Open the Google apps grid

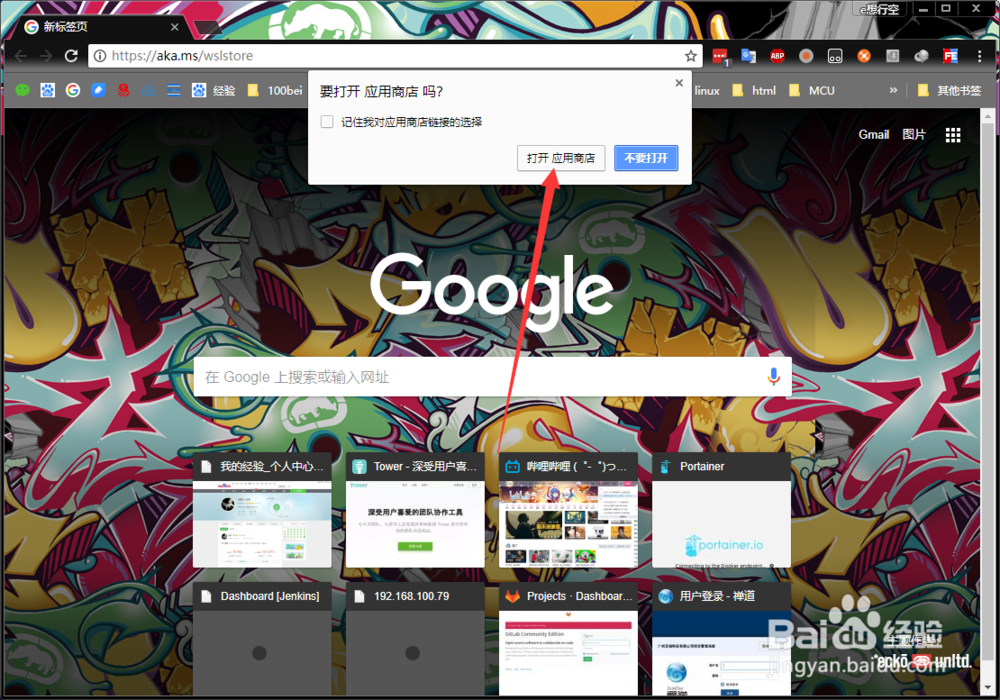tap(953, 135)
